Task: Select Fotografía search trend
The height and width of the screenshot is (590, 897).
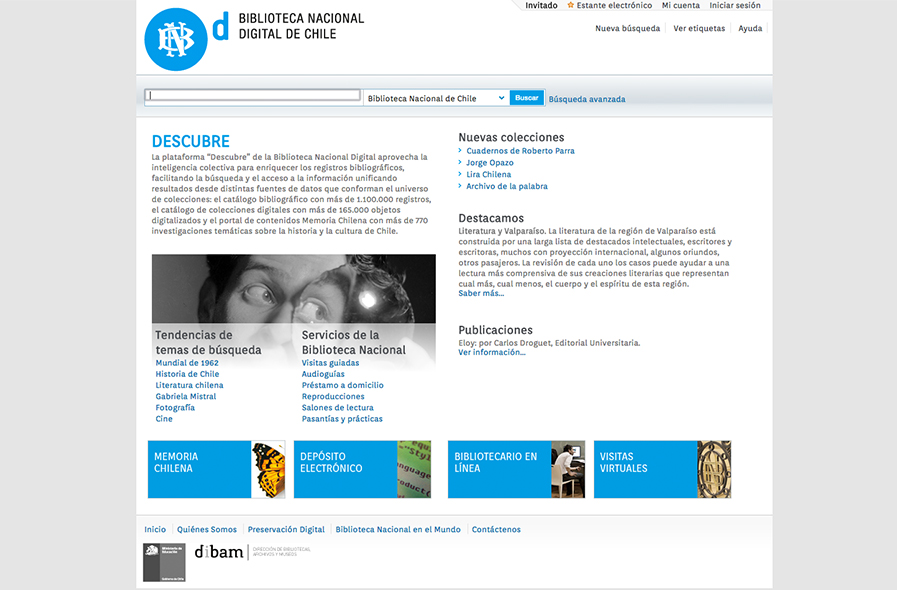Action: tap(175, 407)
